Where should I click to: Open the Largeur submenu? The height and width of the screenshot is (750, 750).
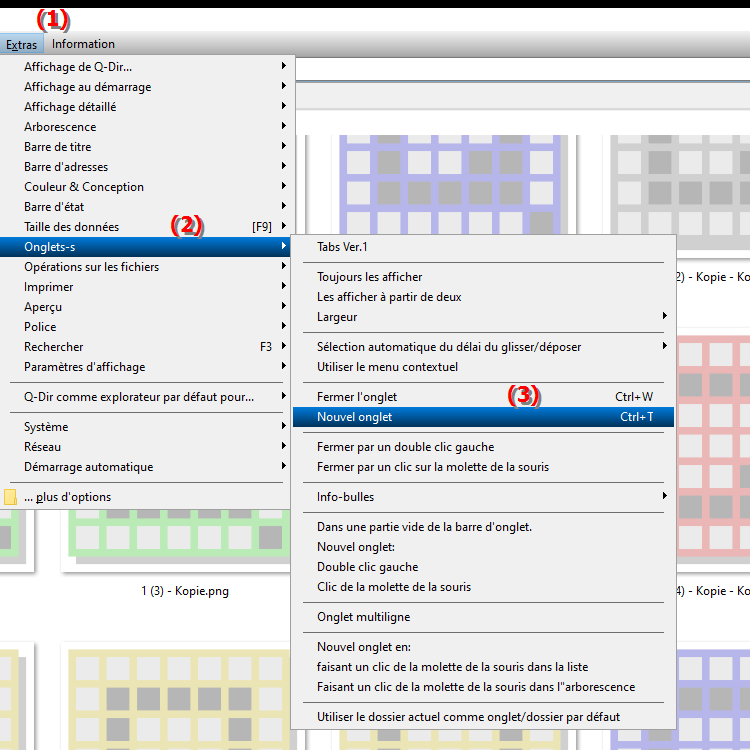click(484, 317)
